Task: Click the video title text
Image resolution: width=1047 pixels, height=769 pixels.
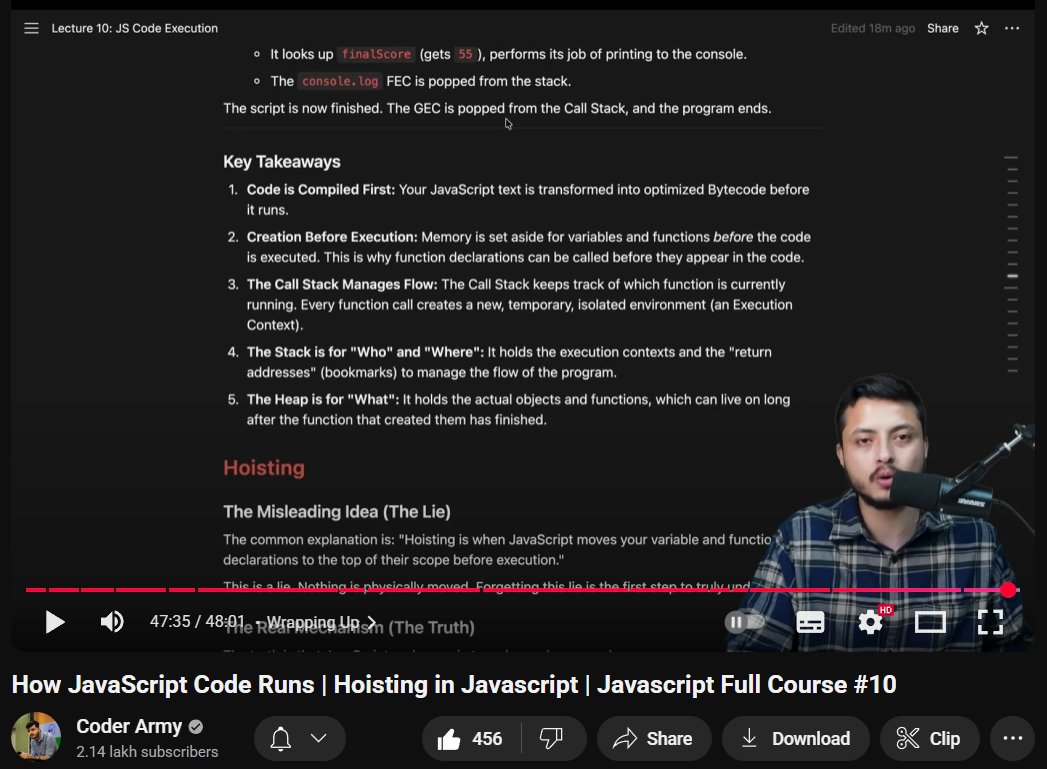Action: tap(454, 684)
